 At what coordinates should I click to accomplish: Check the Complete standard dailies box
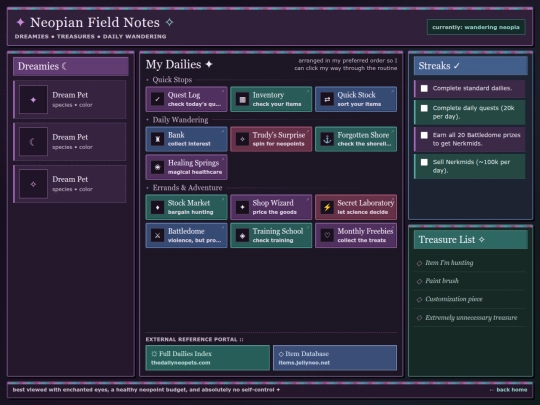point(424,89)
